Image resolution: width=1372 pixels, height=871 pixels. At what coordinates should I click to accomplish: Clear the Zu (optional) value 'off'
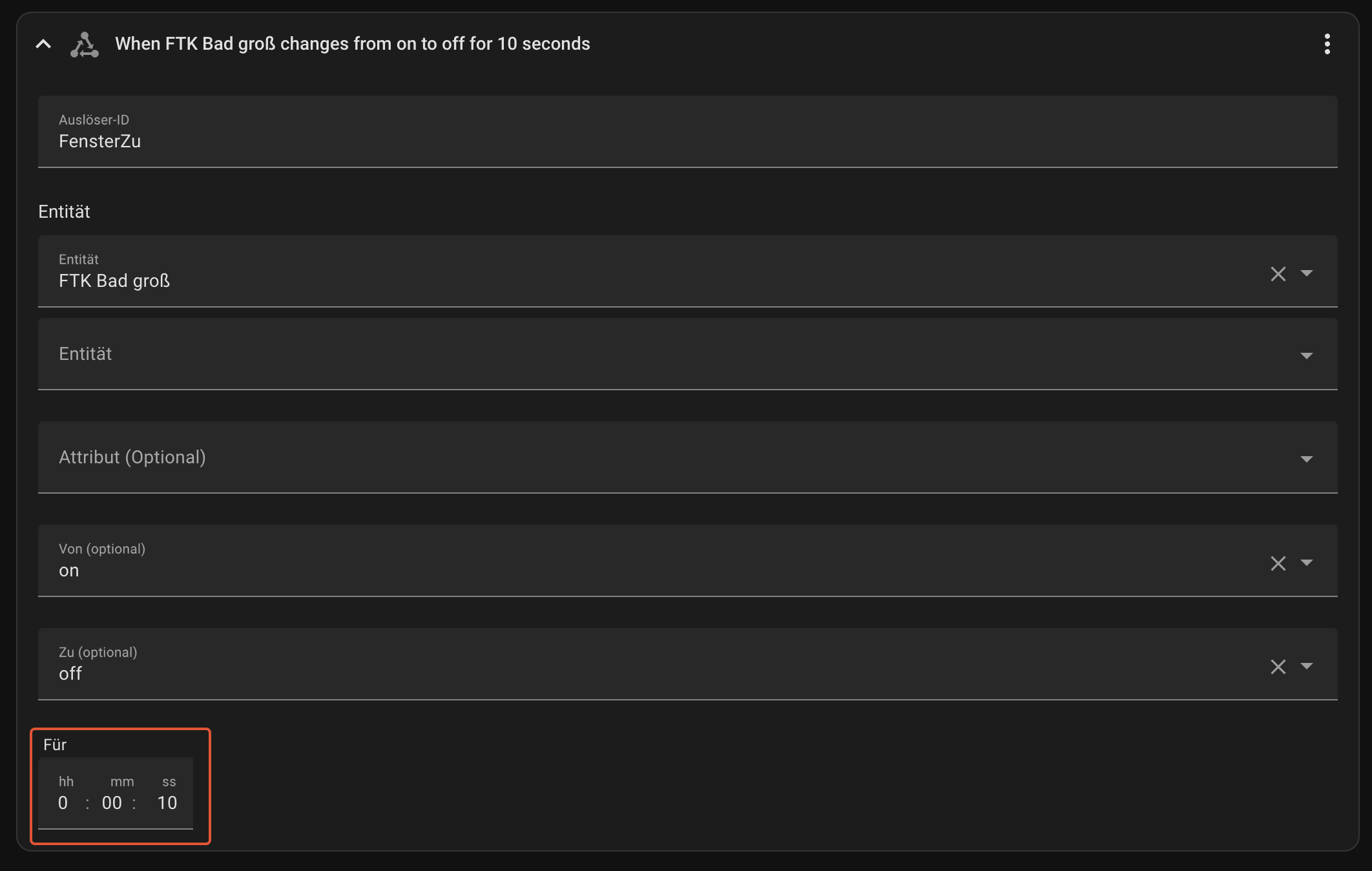(1278, 667)
